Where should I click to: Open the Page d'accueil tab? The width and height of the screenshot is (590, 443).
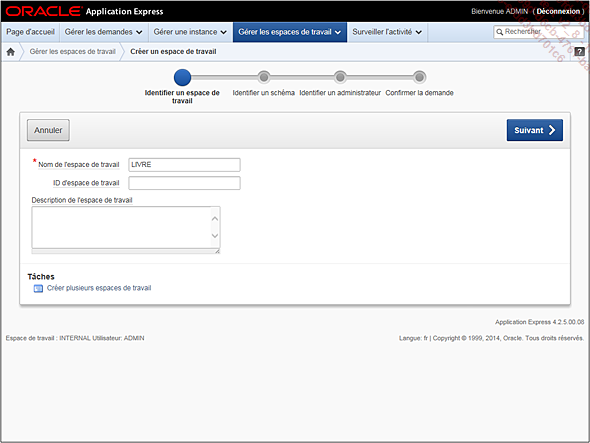30,32
